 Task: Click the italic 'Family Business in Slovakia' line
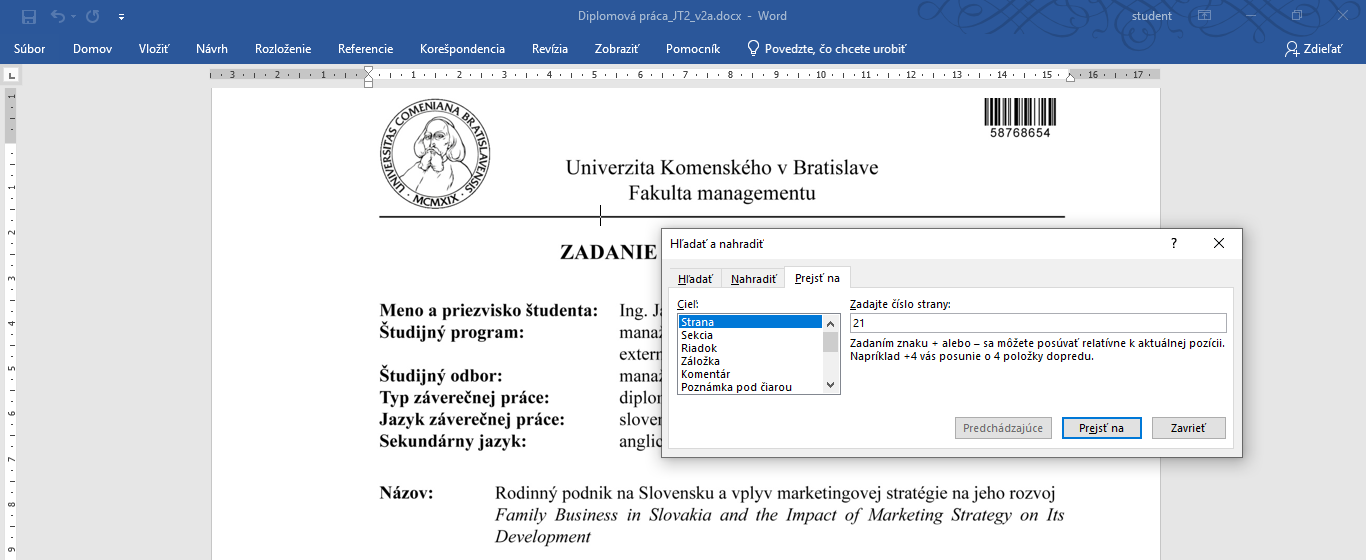tap(780, 515)
